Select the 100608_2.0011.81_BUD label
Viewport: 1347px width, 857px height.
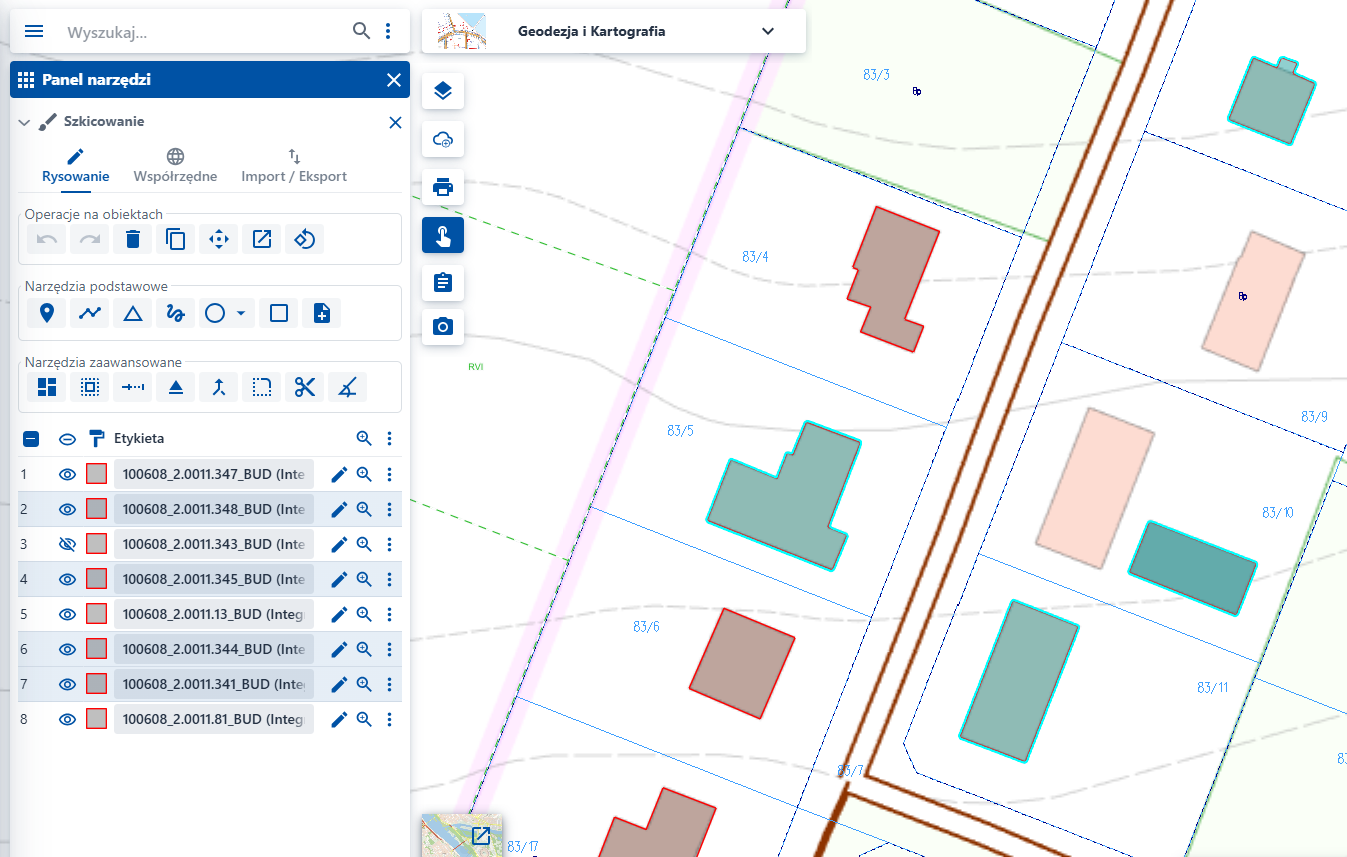214,719
